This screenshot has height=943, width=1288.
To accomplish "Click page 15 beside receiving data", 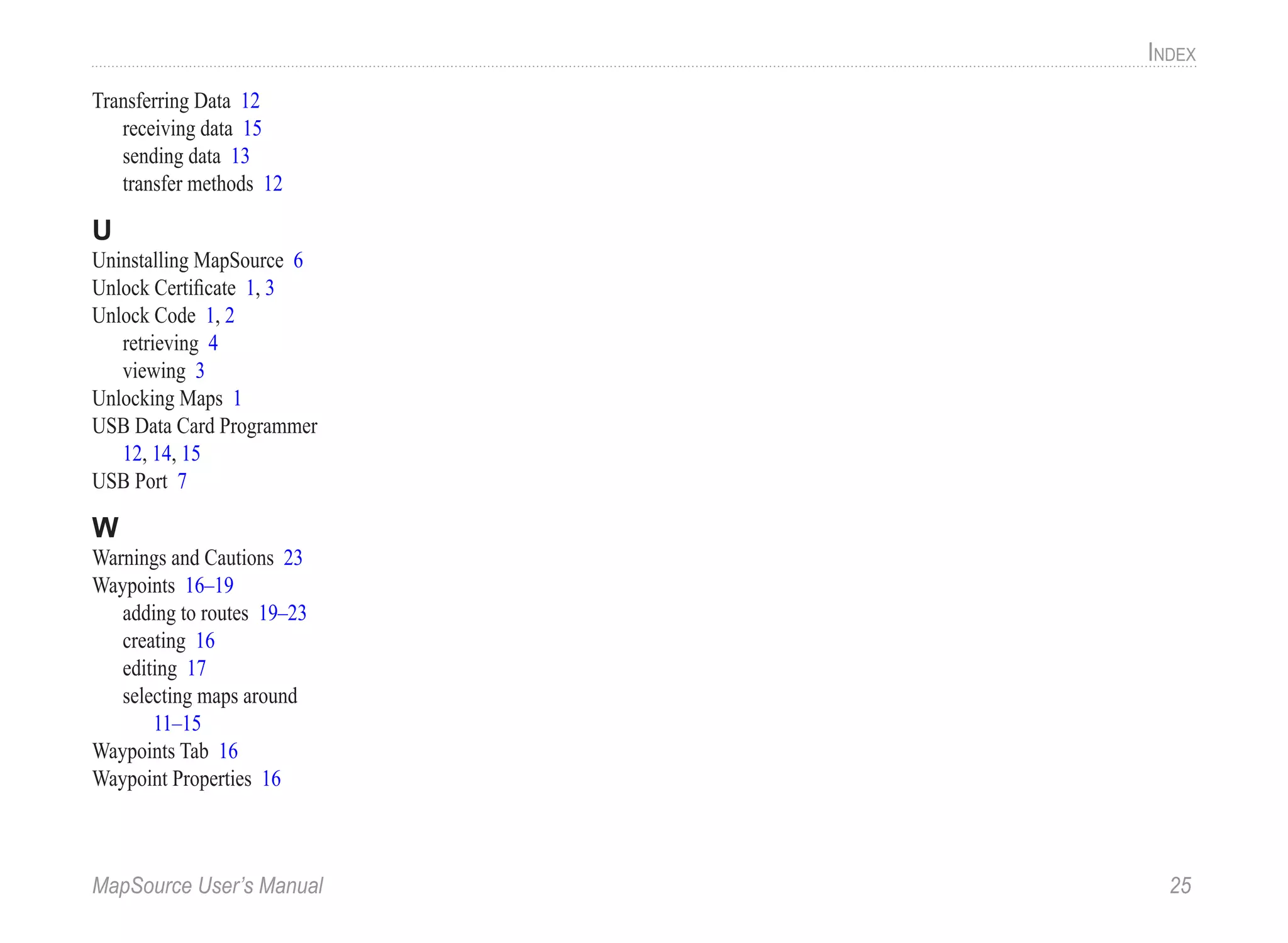I will pos(252,129).
